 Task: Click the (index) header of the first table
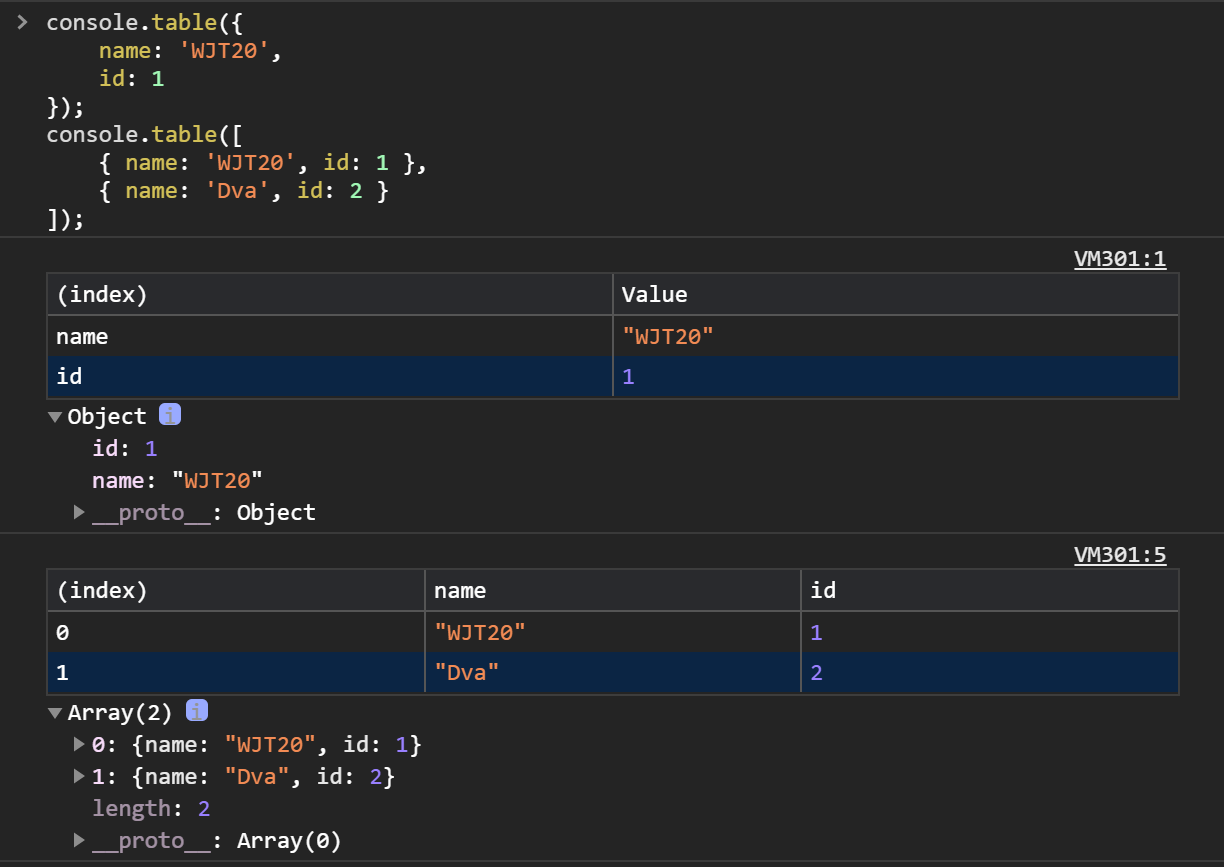click(x=102, y=295)
